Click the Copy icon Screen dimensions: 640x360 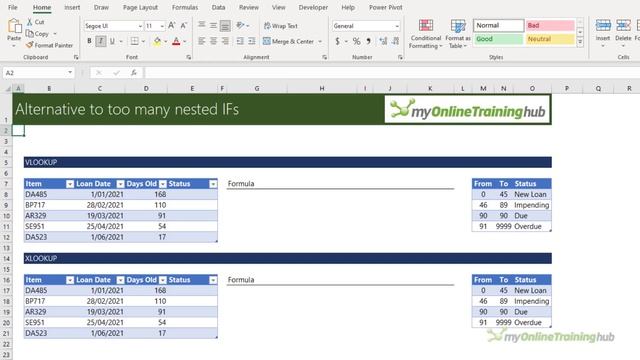tap(29, 33)
